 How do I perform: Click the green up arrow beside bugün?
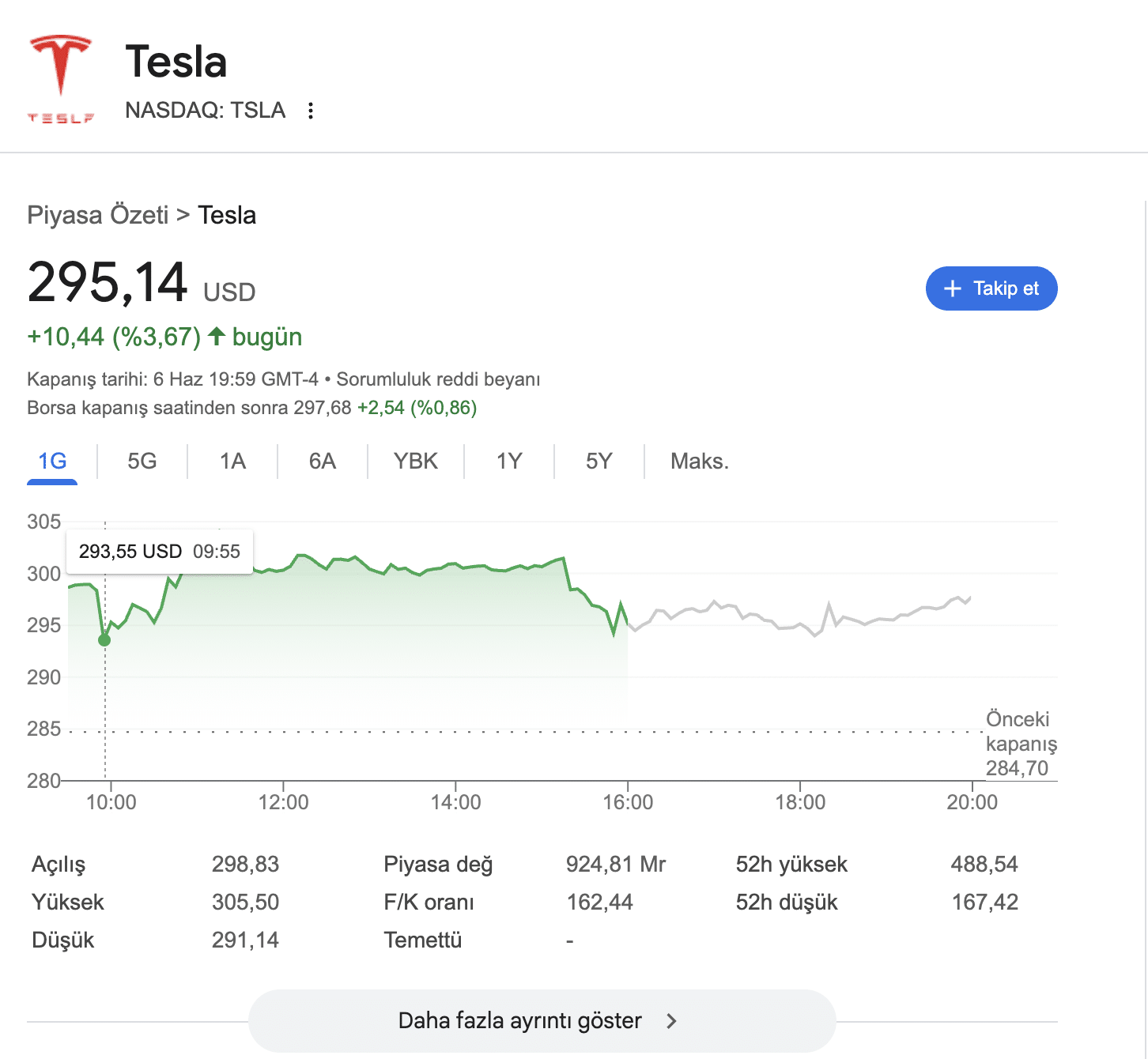pos(217,337)
